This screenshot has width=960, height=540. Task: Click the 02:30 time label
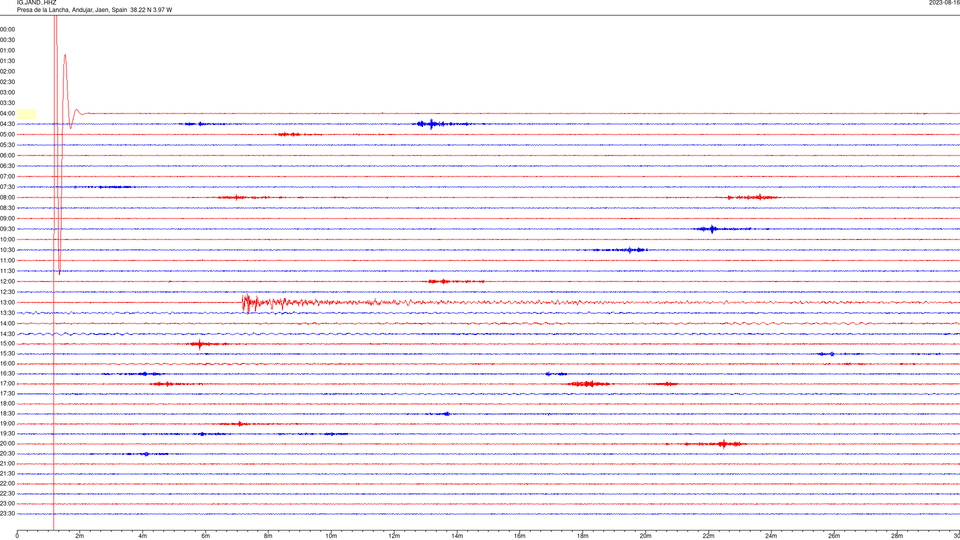pyautogui.click(x=7, y=82)
